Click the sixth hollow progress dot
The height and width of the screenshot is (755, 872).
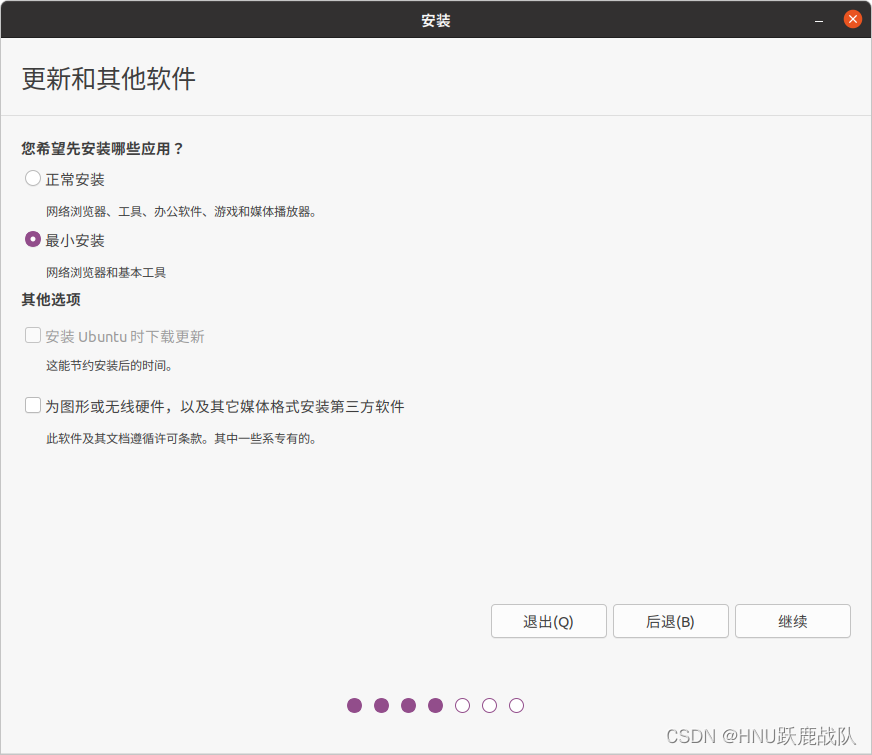[x=490, y=705]
